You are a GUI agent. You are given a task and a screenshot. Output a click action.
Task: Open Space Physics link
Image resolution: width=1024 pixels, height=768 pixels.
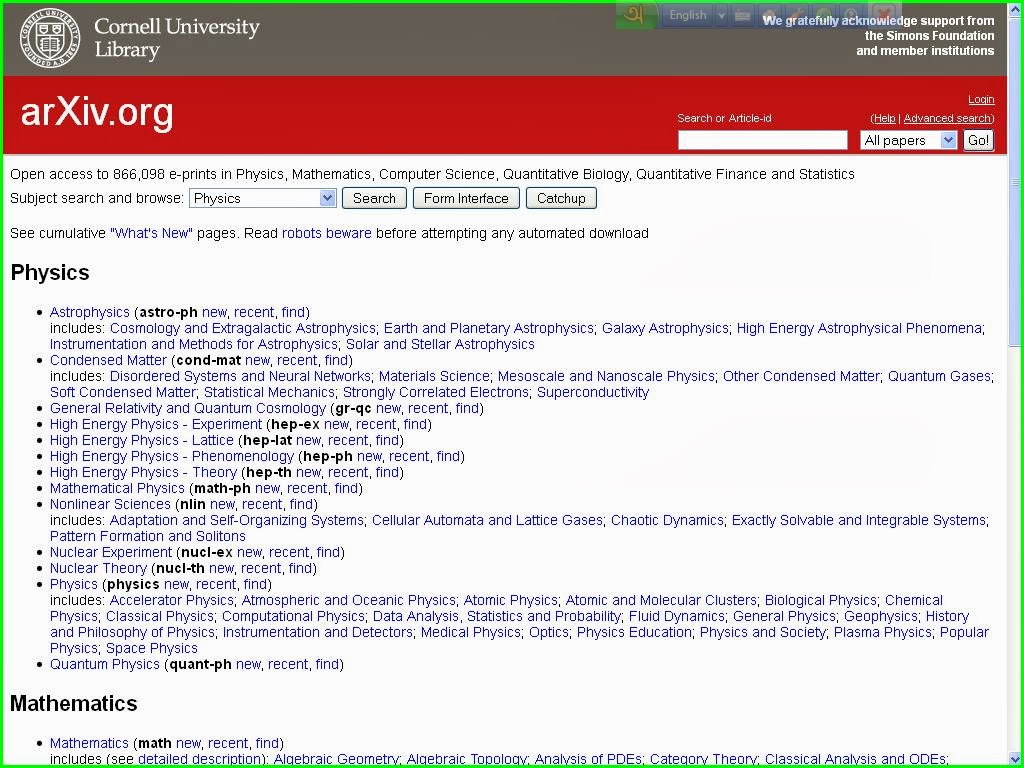click(x=152, y=648)
